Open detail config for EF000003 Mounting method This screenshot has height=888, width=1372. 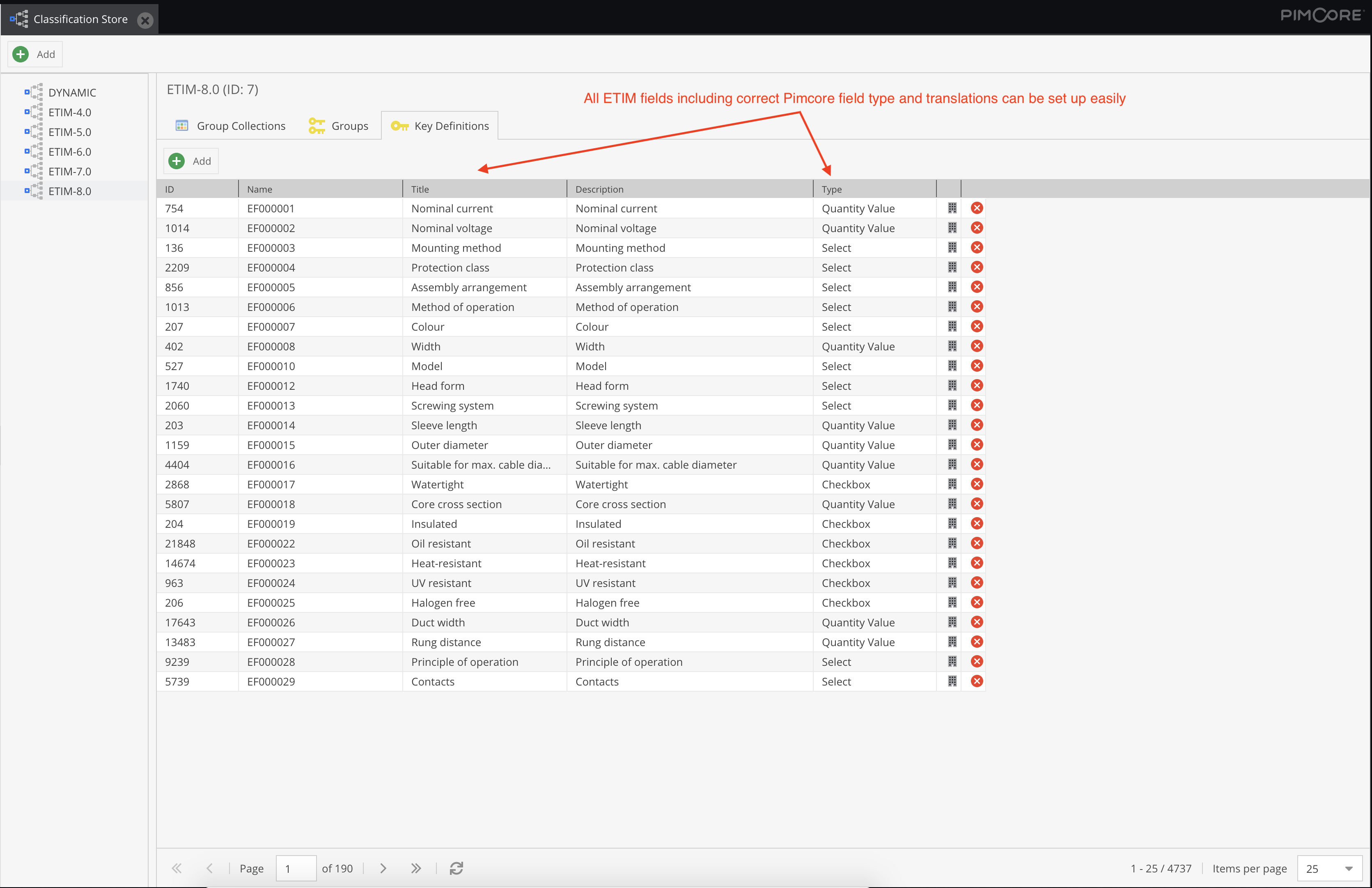click(952, 247)
